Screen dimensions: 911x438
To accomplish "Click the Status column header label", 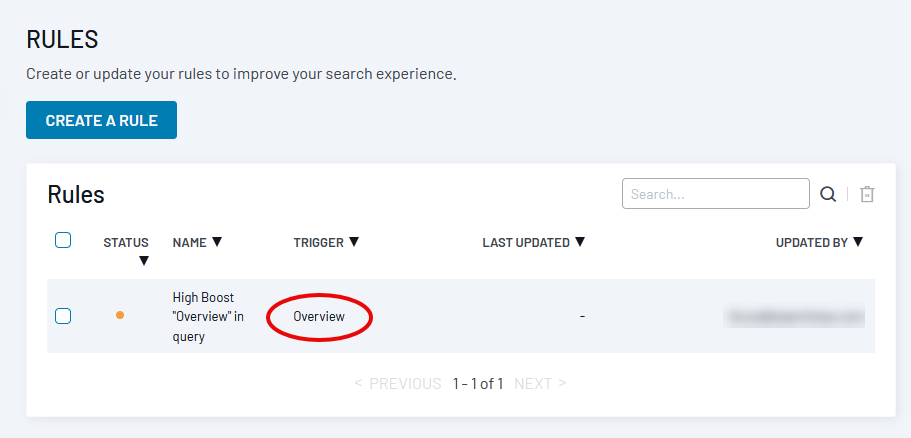I will click(x=126, y=242).
